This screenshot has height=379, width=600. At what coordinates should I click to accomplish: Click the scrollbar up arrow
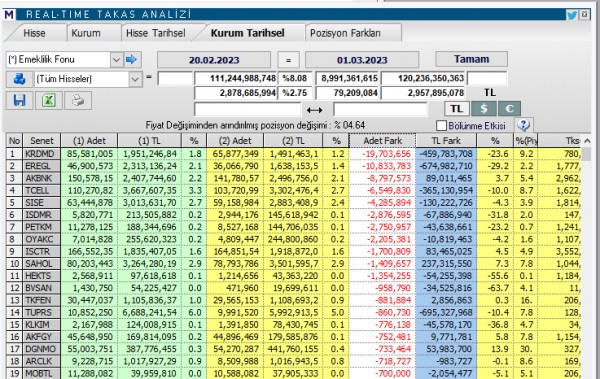click(587, 141)
